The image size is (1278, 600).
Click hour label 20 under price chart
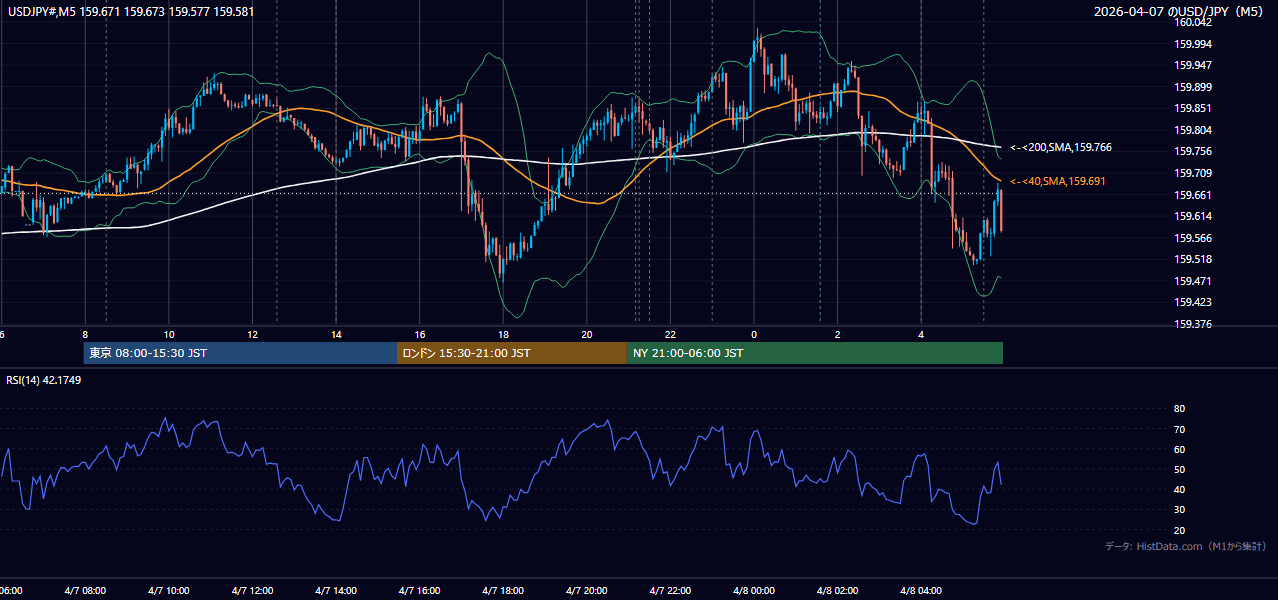tap(587, 334)
